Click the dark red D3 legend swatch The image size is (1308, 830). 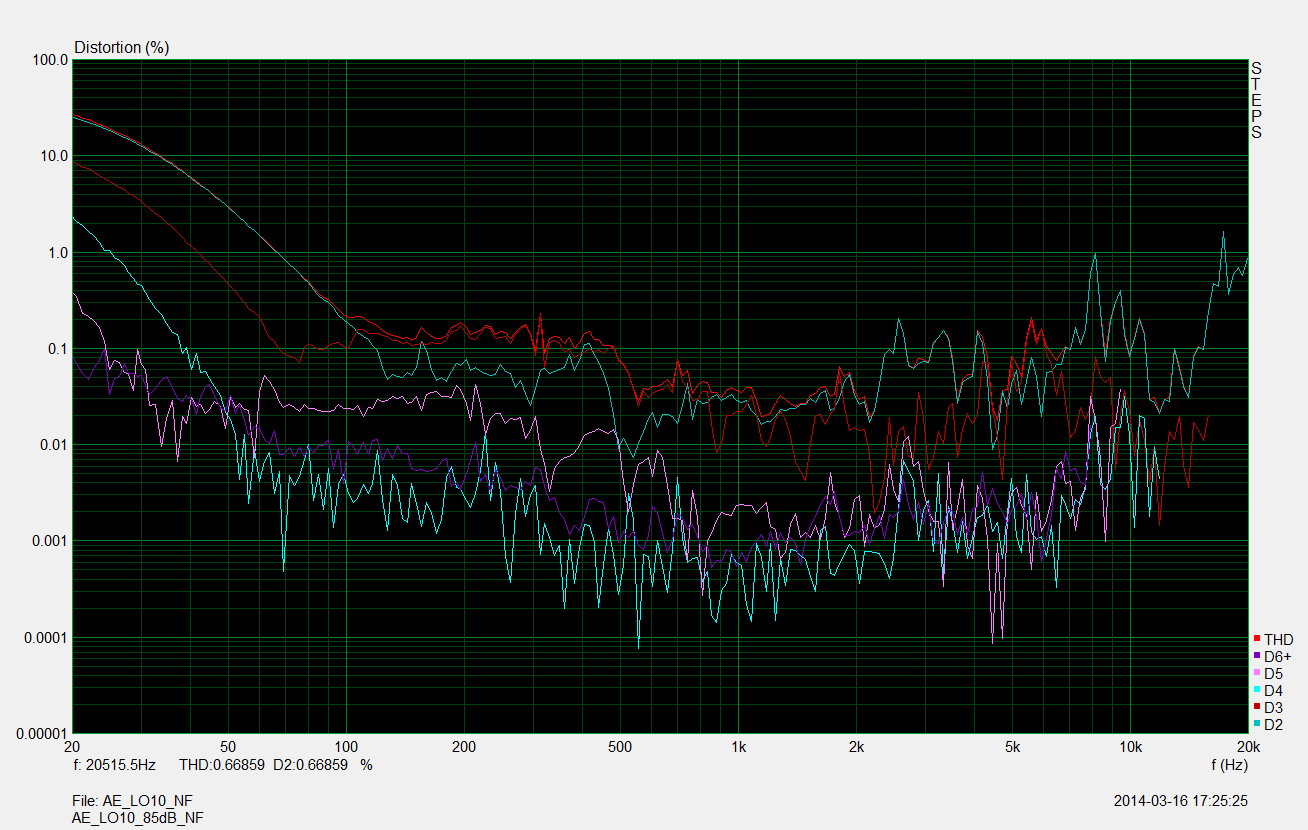click(1256, 707)
